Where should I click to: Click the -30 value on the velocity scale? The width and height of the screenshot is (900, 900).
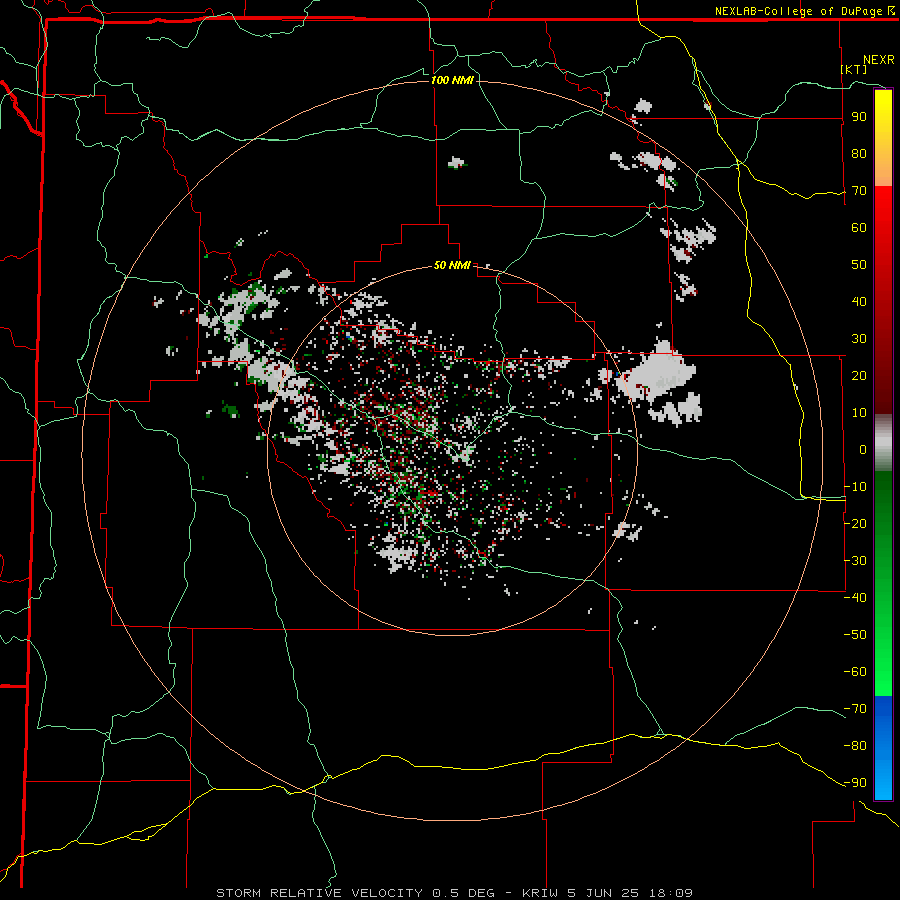(855, 560)
